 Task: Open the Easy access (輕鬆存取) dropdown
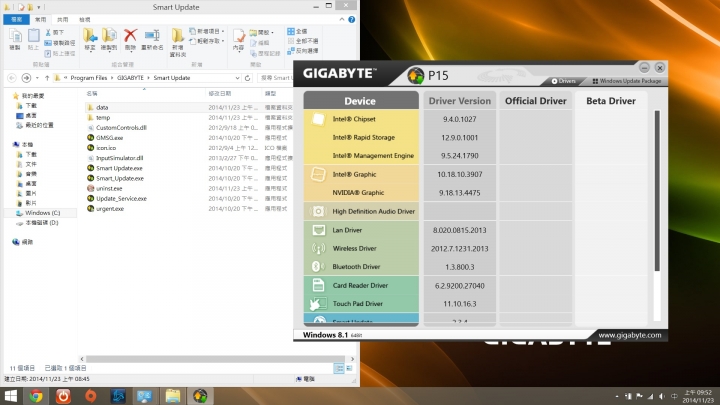pyautogui.click(x=223, y=41)
